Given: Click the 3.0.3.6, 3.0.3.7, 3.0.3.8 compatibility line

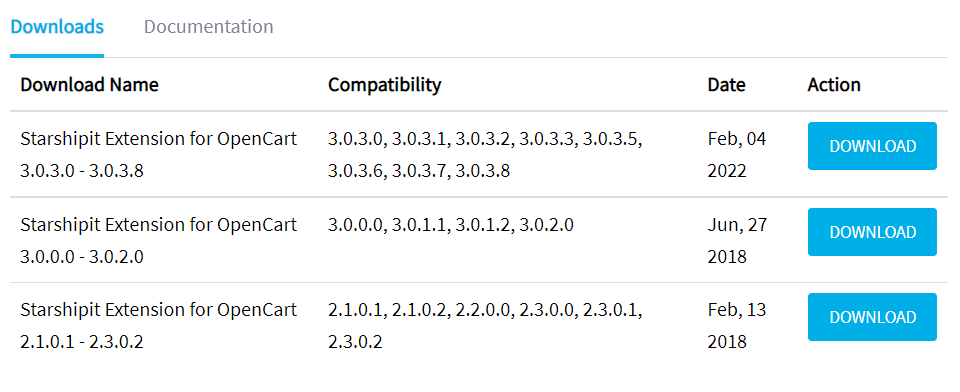Looking at the screenshot, I should click(x=419, y=171).
